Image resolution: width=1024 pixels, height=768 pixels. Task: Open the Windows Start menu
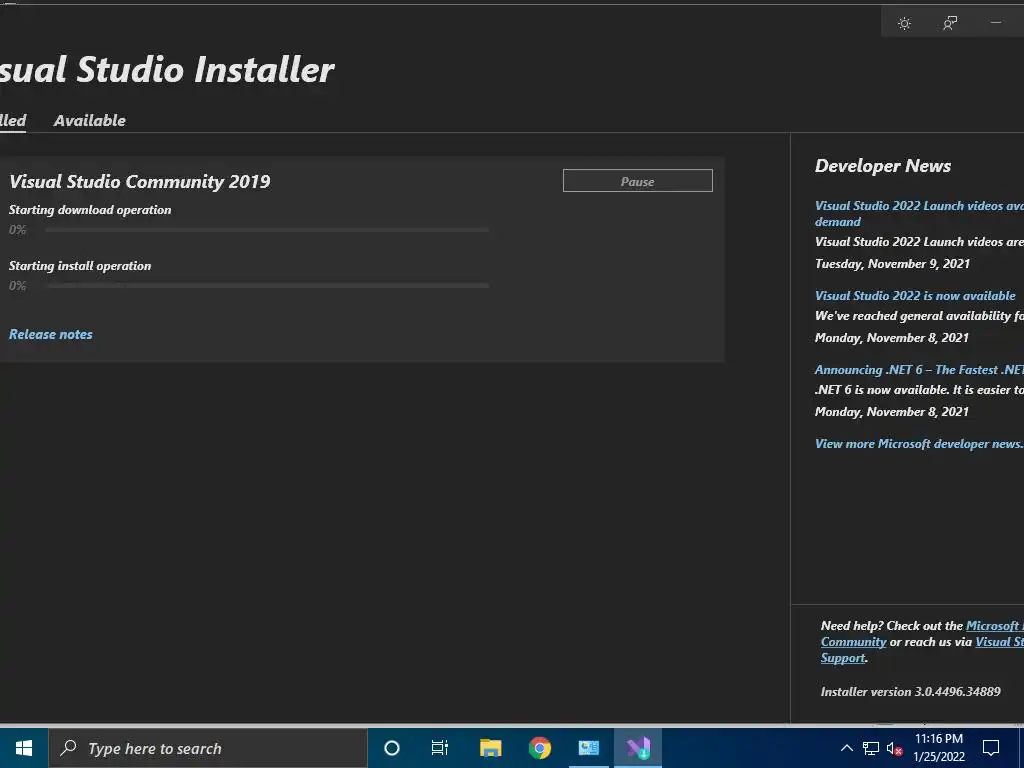click(x=24, y=748)
